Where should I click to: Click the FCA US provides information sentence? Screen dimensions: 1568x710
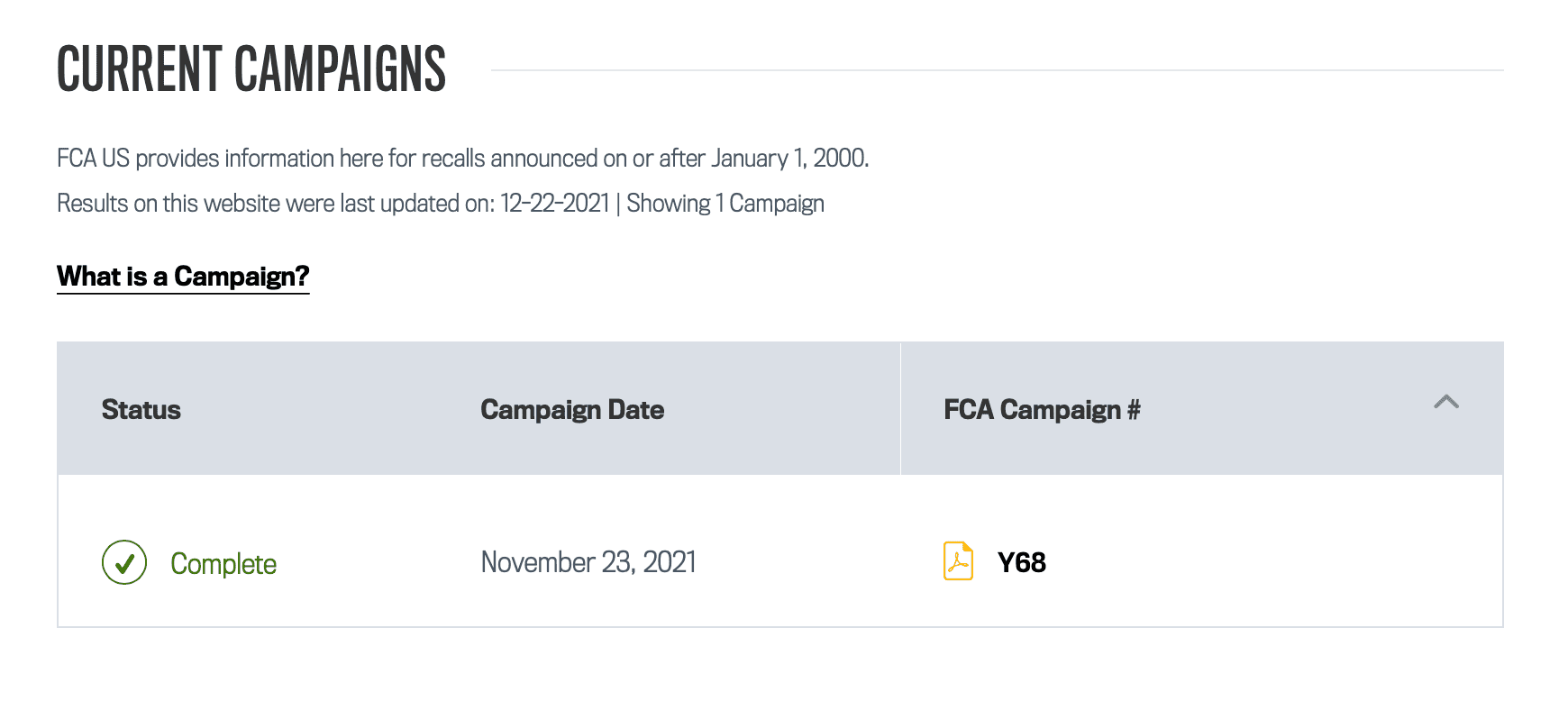tap(463, 159)
